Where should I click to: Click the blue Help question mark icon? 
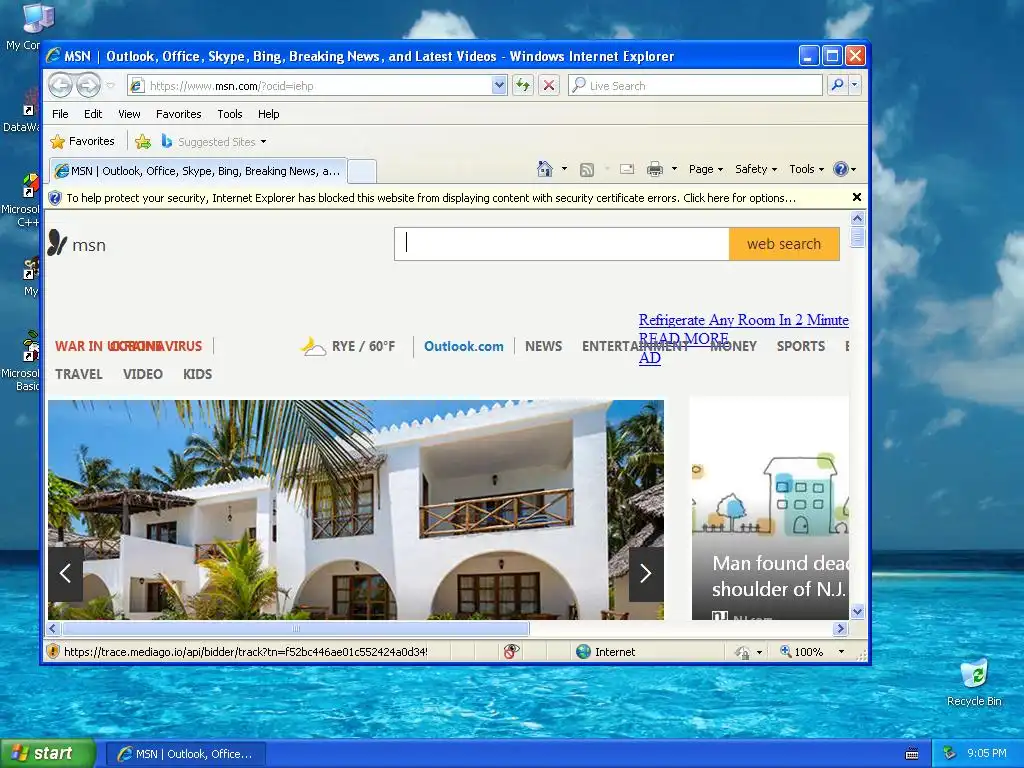(840, 169)
